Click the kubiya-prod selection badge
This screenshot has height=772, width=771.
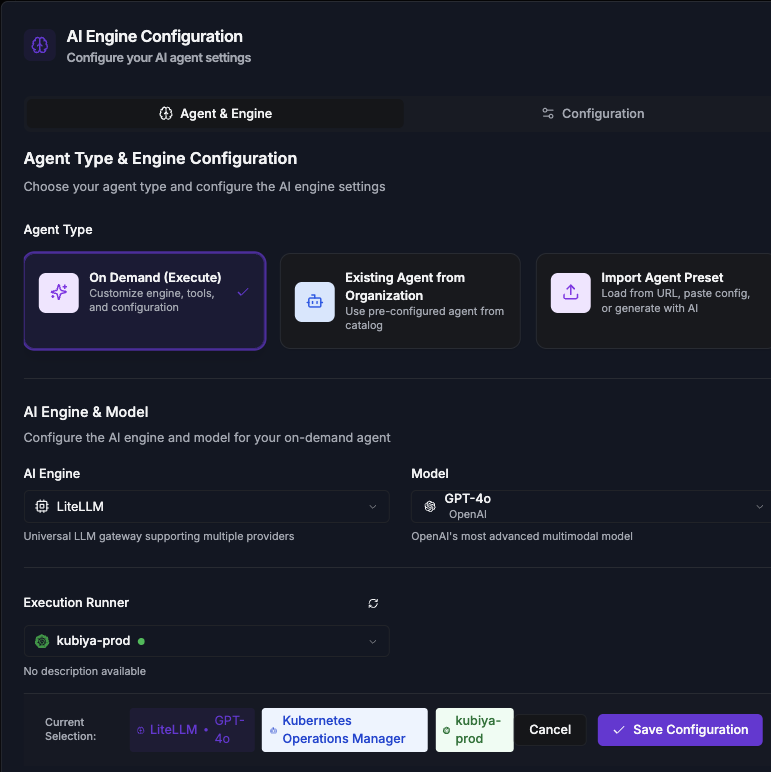[x=475, y=730]
